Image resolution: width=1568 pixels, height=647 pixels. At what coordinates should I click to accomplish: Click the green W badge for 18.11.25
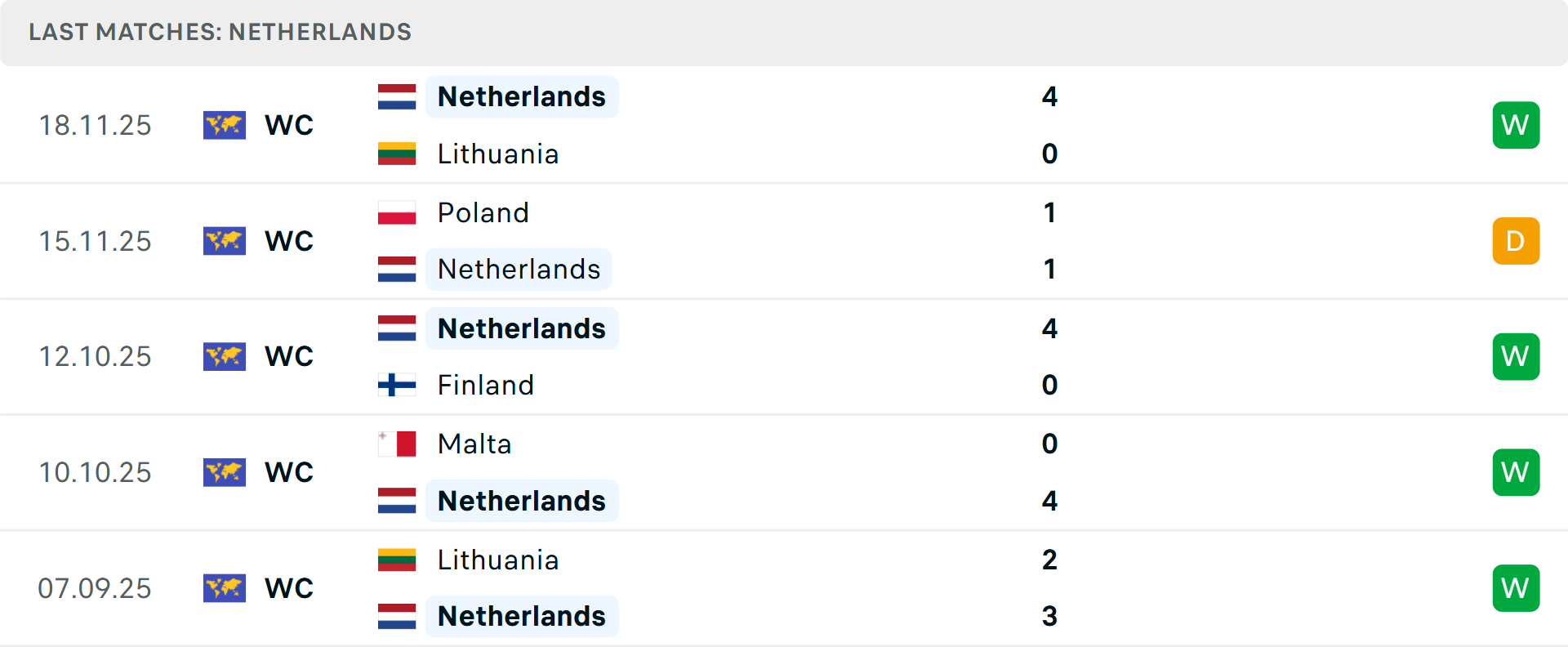[x=1516, y=125]
